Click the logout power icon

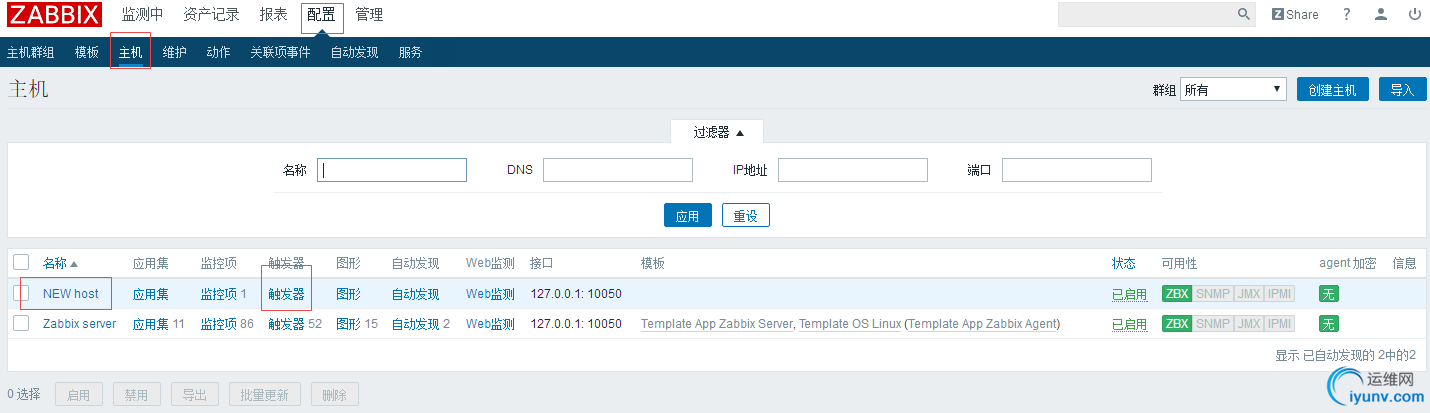pyautogui.click(x=1415, y=14)
